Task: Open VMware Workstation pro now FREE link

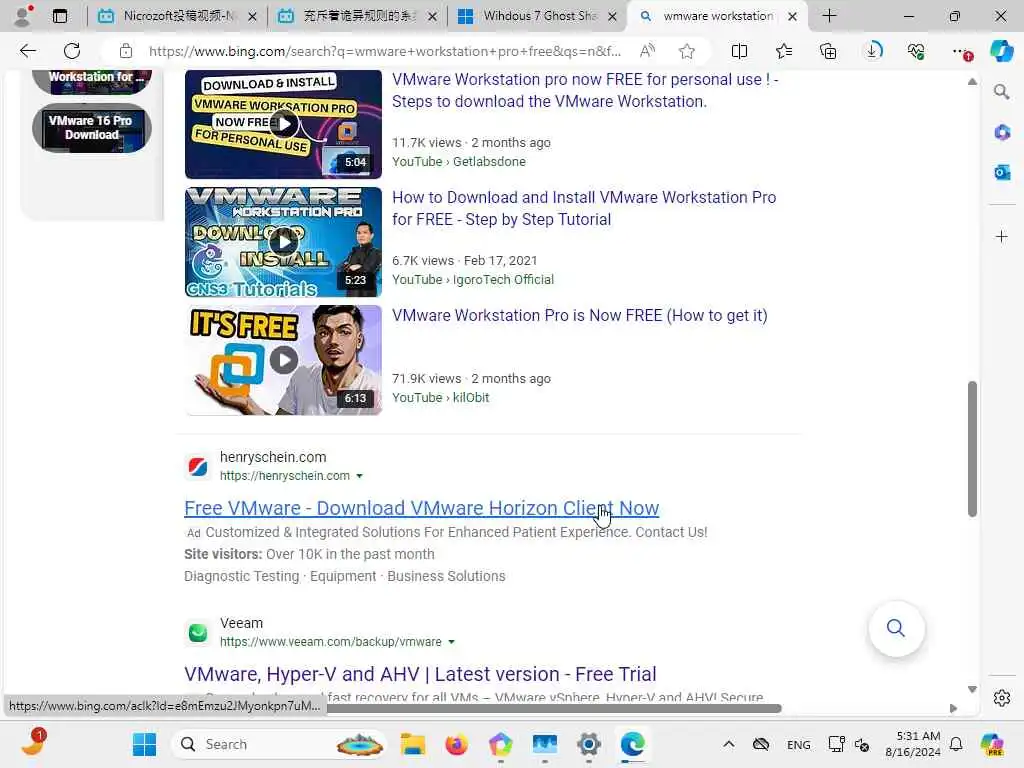Action: (585, 90)
